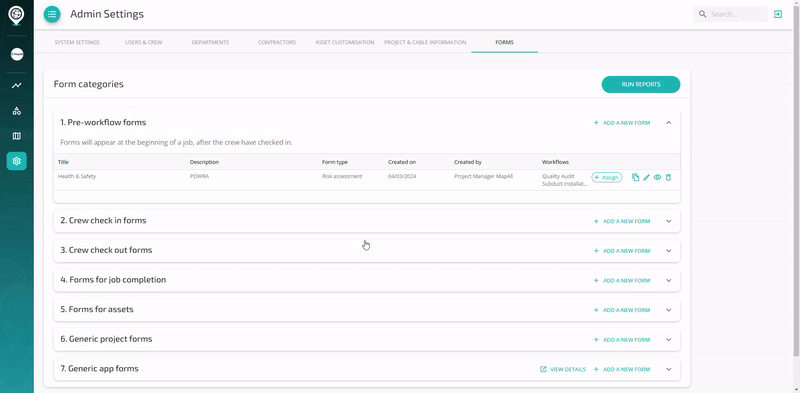The width and height of the screenshot is (800, 393).
Task: Add a new form to Forms for job completion
Action: tap(622, 281)
